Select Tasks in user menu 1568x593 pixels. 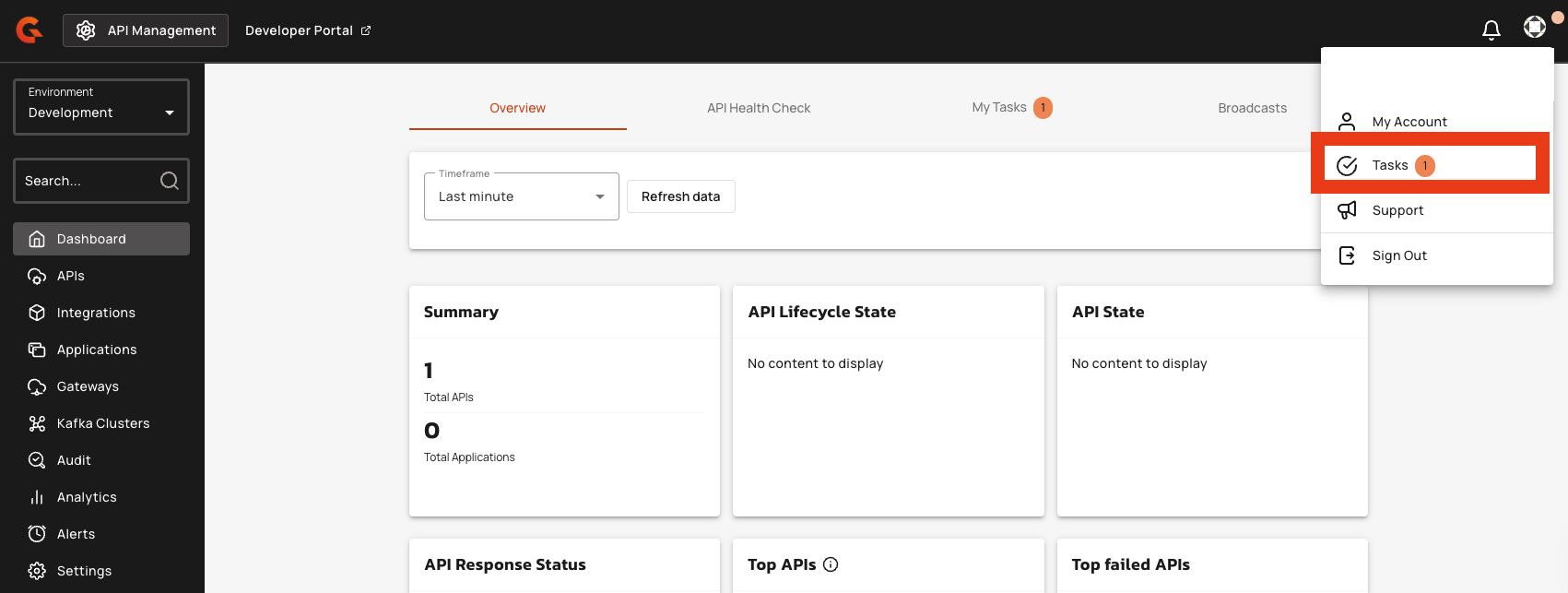tap(1389, 166)
